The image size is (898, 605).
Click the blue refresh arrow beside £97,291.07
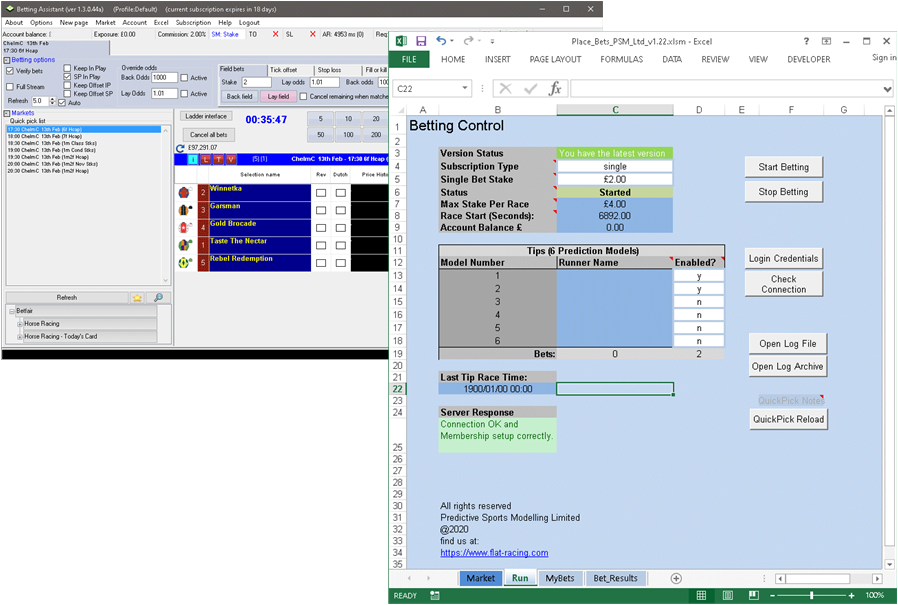coord(180,148)
